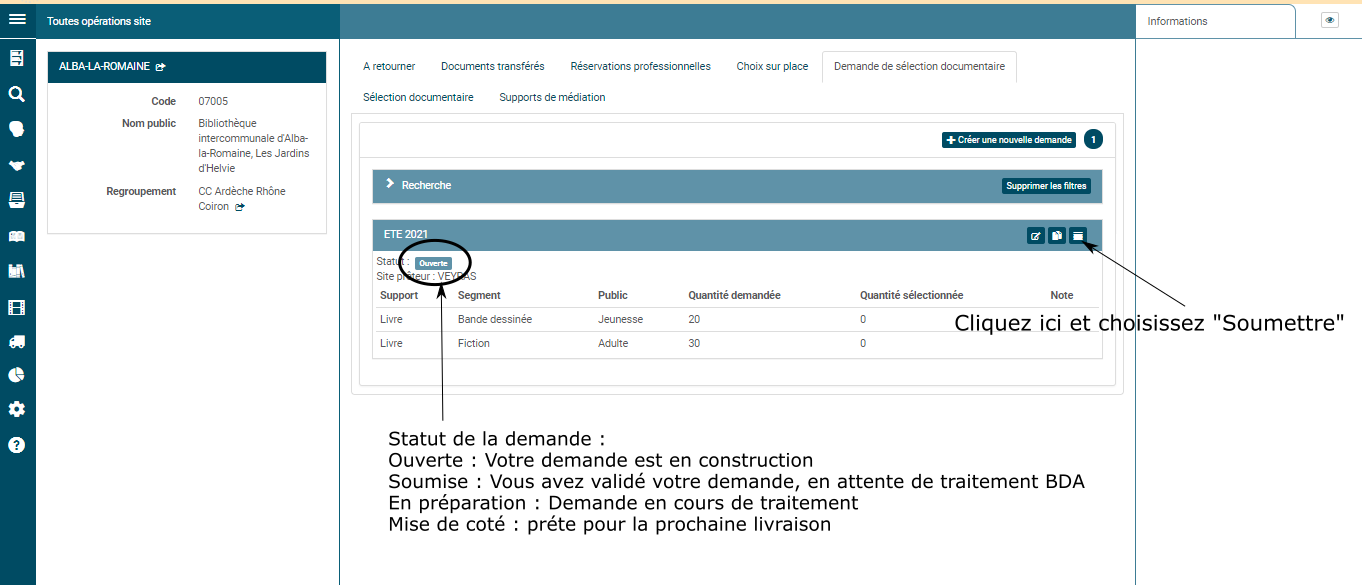Click the delivery truck icon in the sidebar

[16, 341]
